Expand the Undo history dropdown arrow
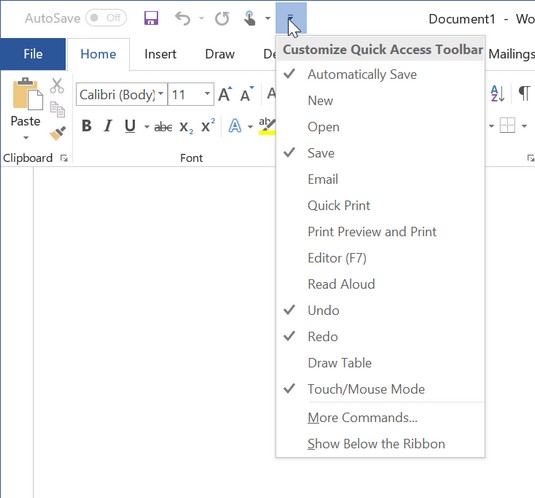The width and height of the screenshot is (535, 498). 201,18
